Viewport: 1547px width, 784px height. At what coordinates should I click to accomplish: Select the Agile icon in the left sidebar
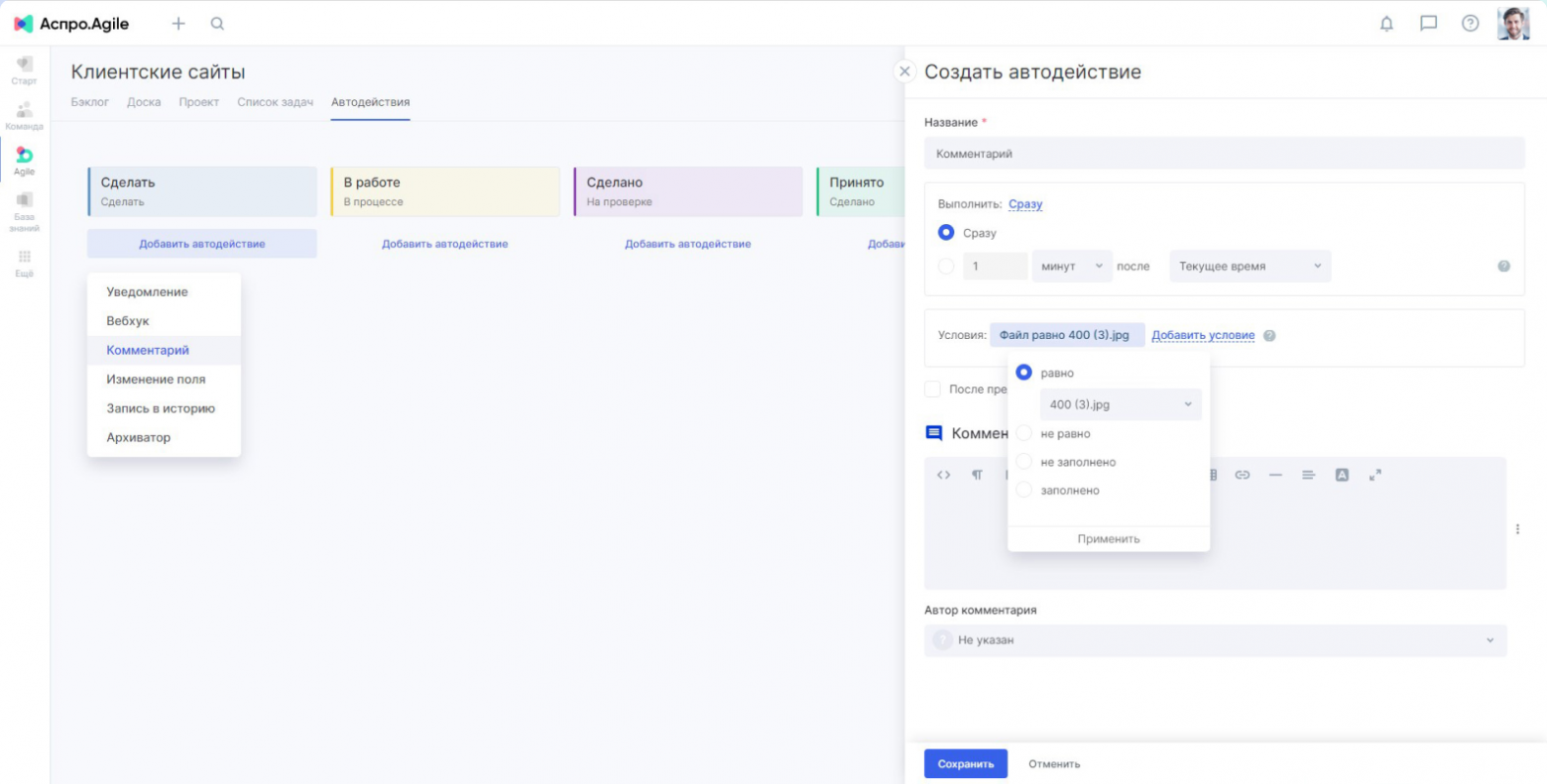[23, 159]
